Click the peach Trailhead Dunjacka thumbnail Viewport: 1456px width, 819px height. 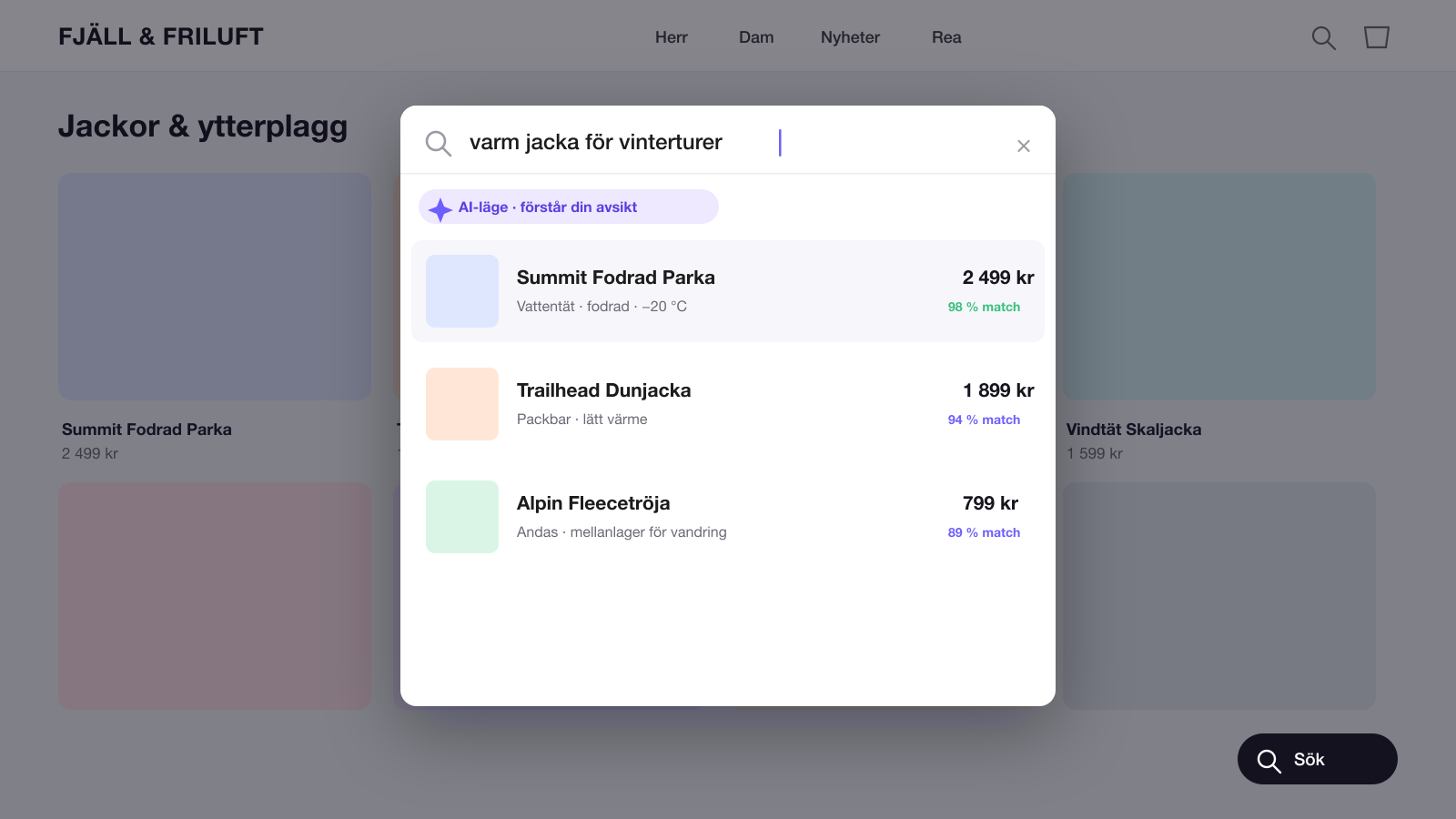[462, 404]
